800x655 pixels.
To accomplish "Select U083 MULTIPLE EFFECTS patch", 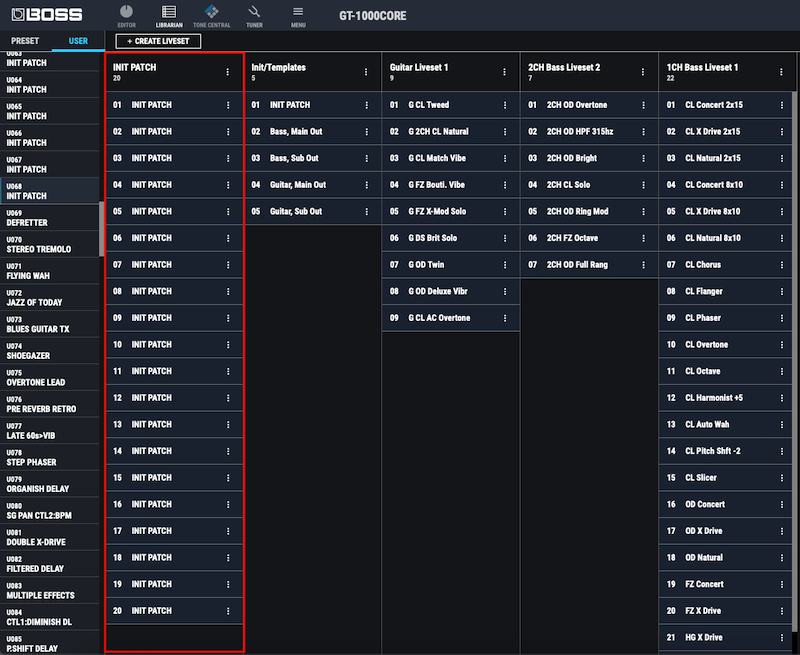I will click(x=49, y=590).
